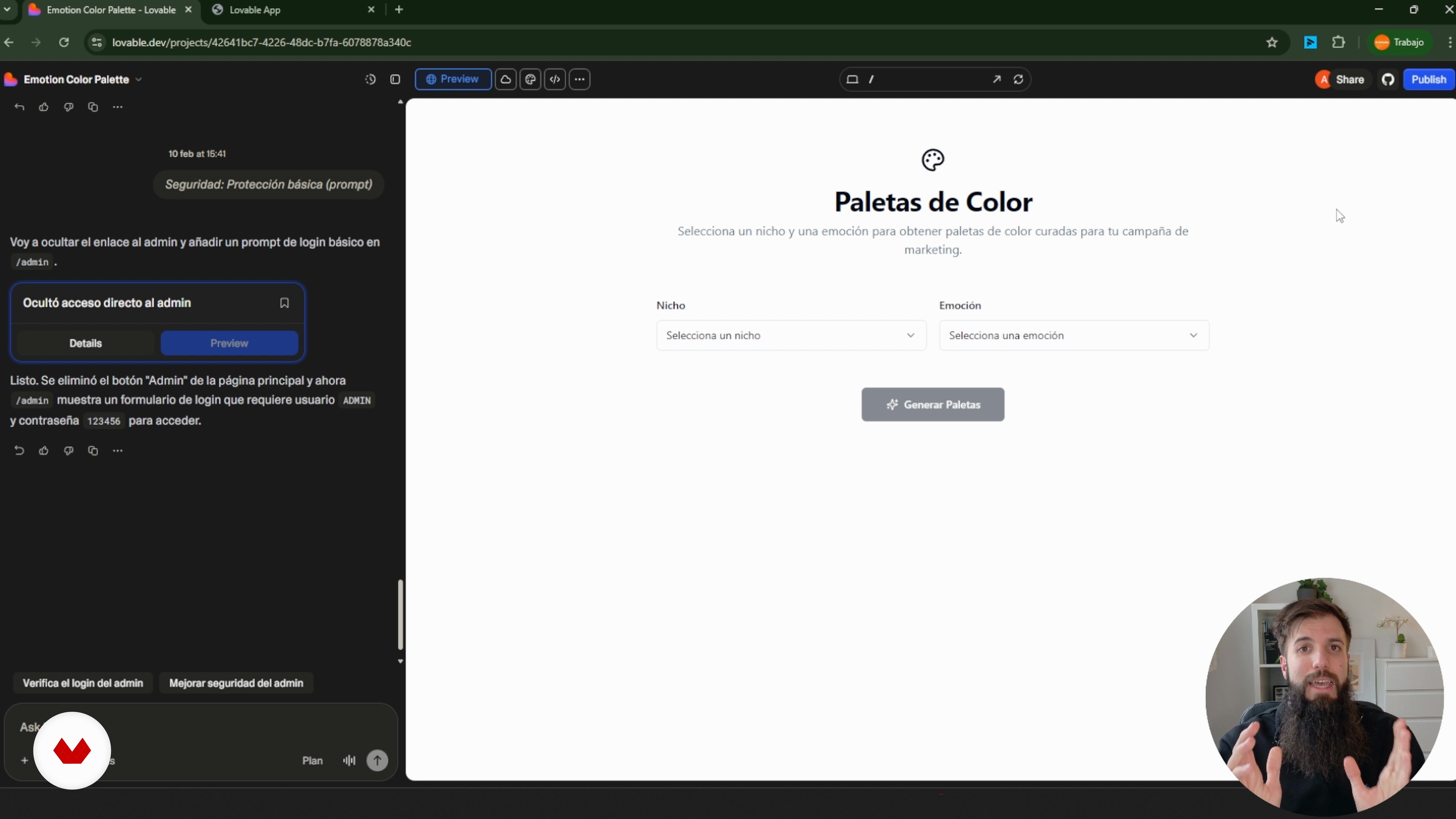
Task: Open the version history clock icon
Action: [x=370, y=80]
